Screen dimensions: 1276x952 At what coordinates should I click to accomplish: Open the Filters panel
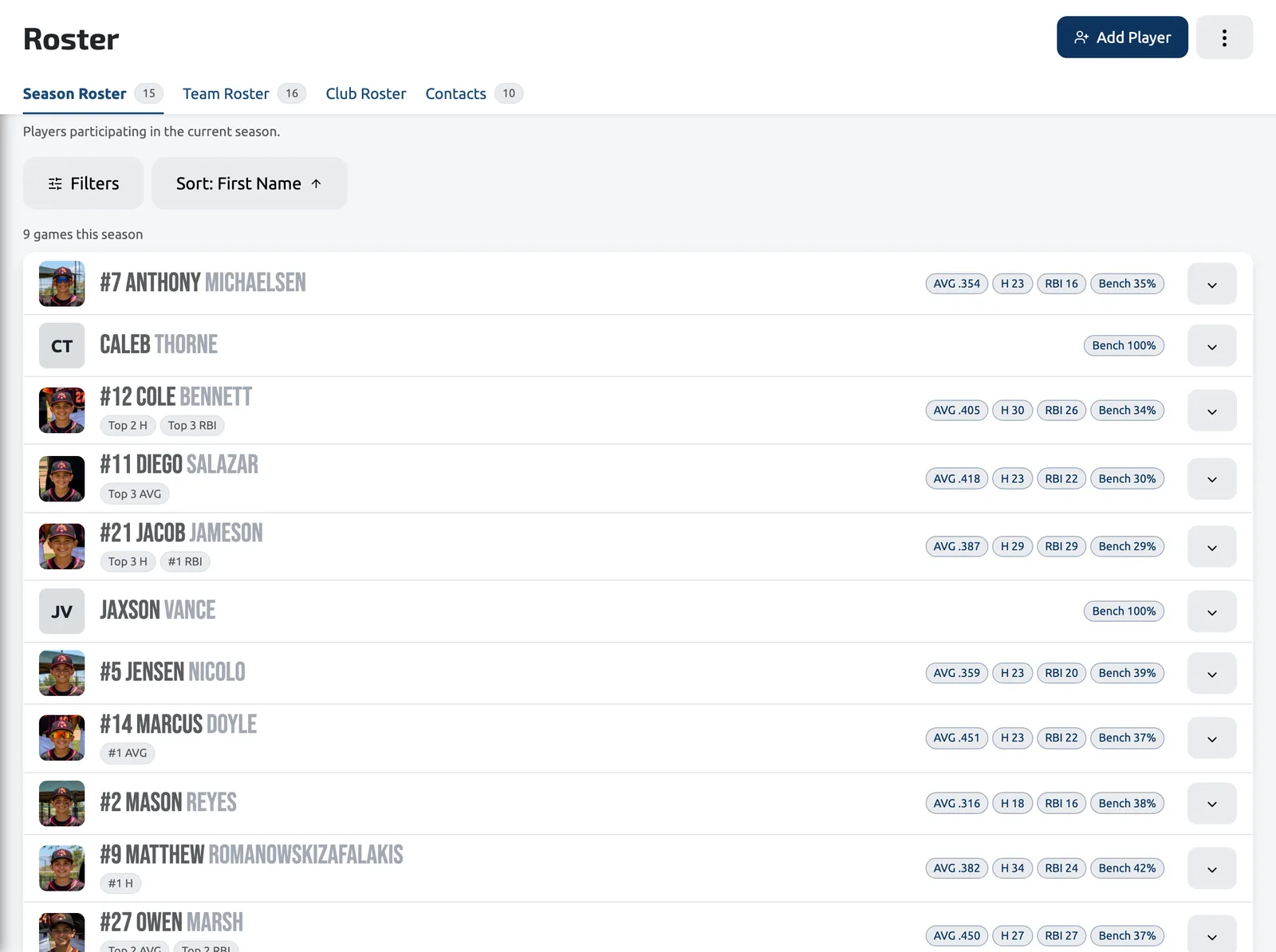tap(83, 183)
